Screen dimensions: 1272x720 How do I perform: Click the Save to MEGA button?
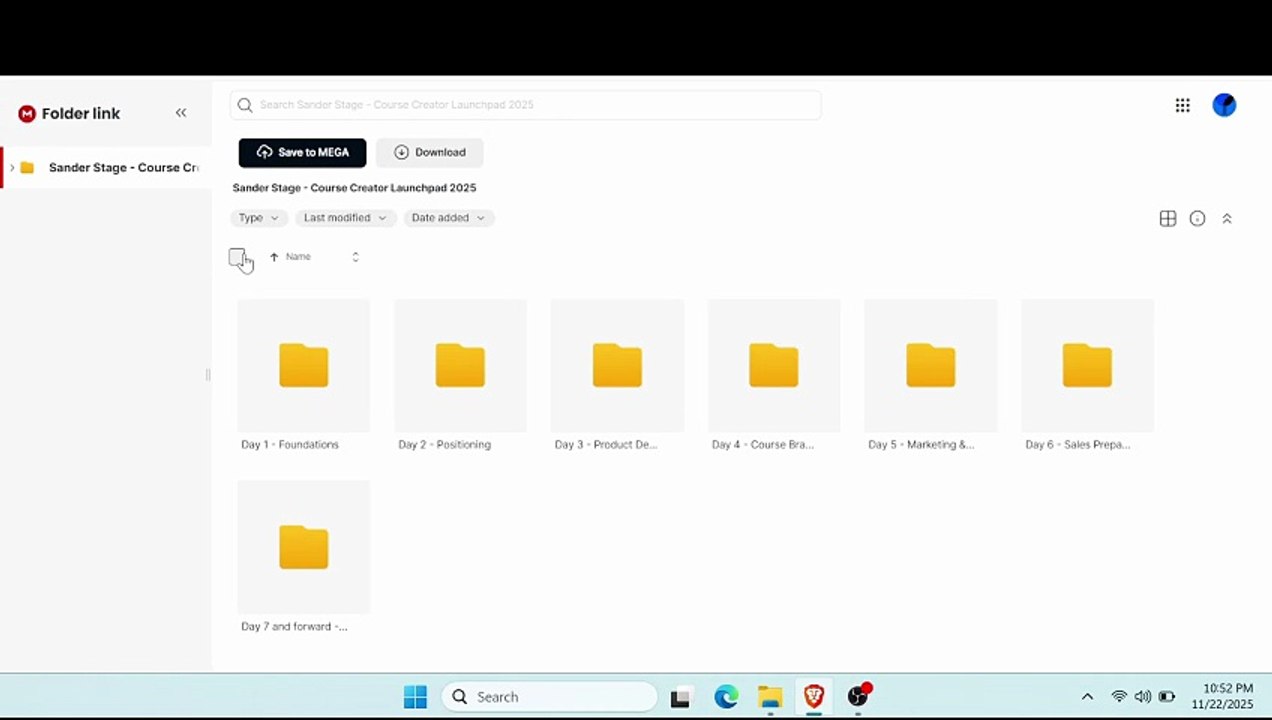pos(302,153)
